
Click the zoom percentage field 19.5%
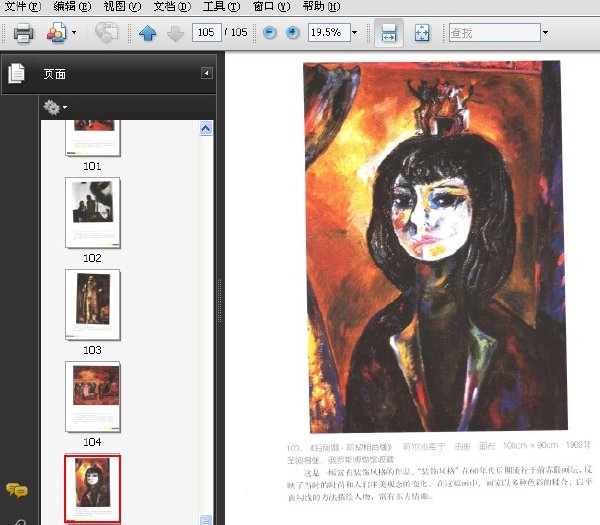point(329,33)
